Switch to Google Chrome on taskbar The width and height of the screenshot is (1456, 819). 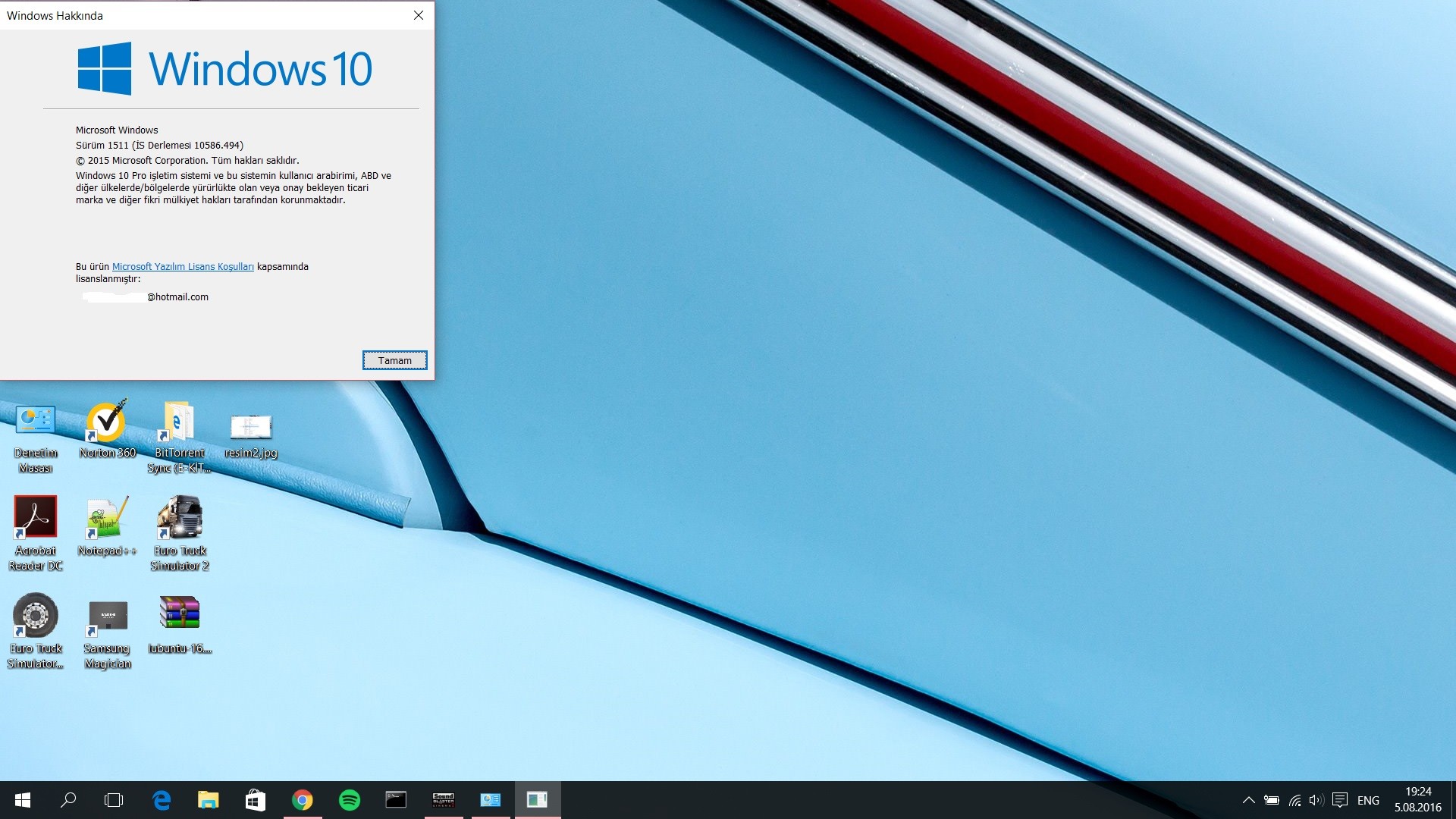click(x=303, y=800)
